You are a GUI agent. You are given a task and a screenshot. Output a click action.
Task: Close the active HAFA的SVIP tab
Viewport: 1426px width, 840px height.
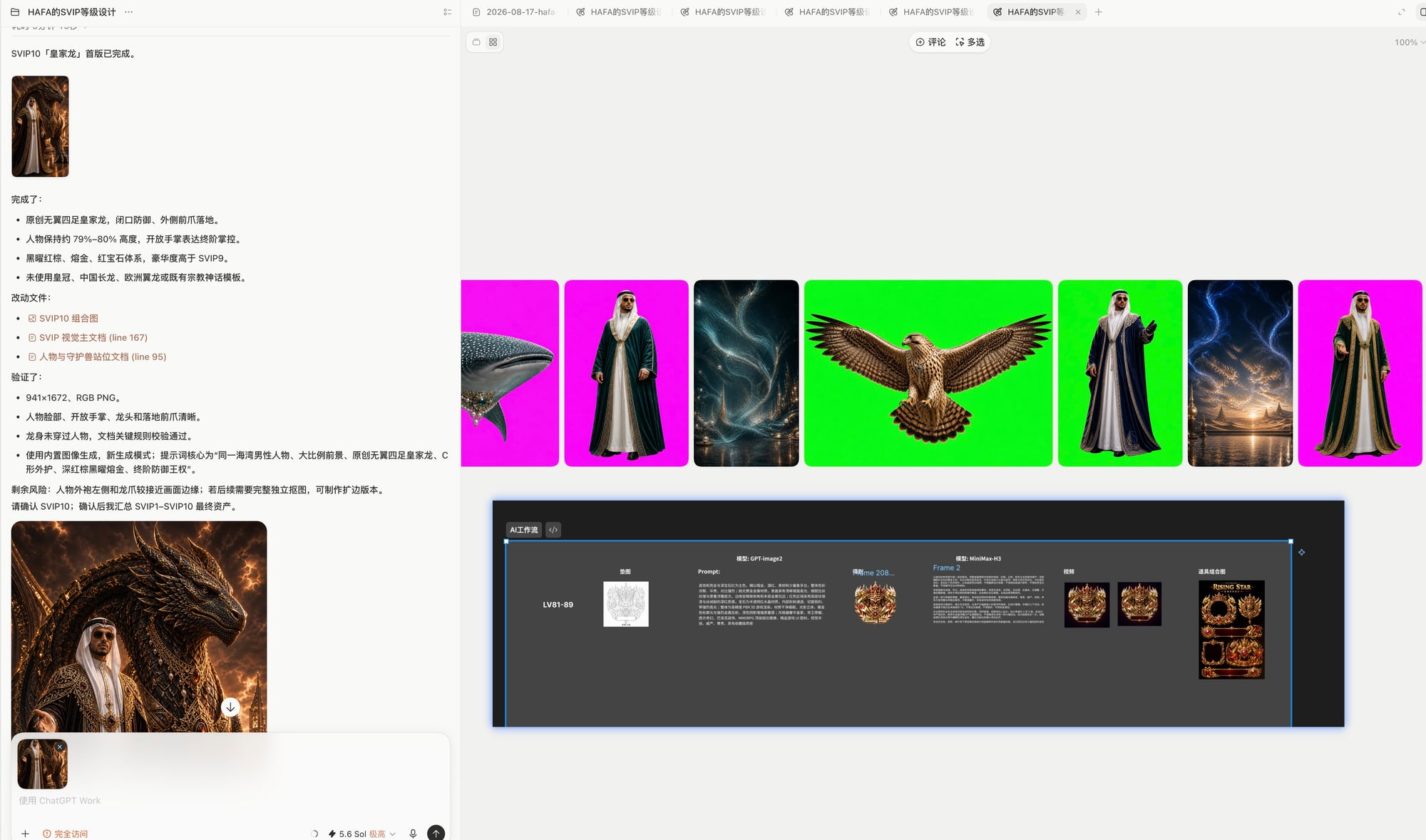click(1078, 12)
